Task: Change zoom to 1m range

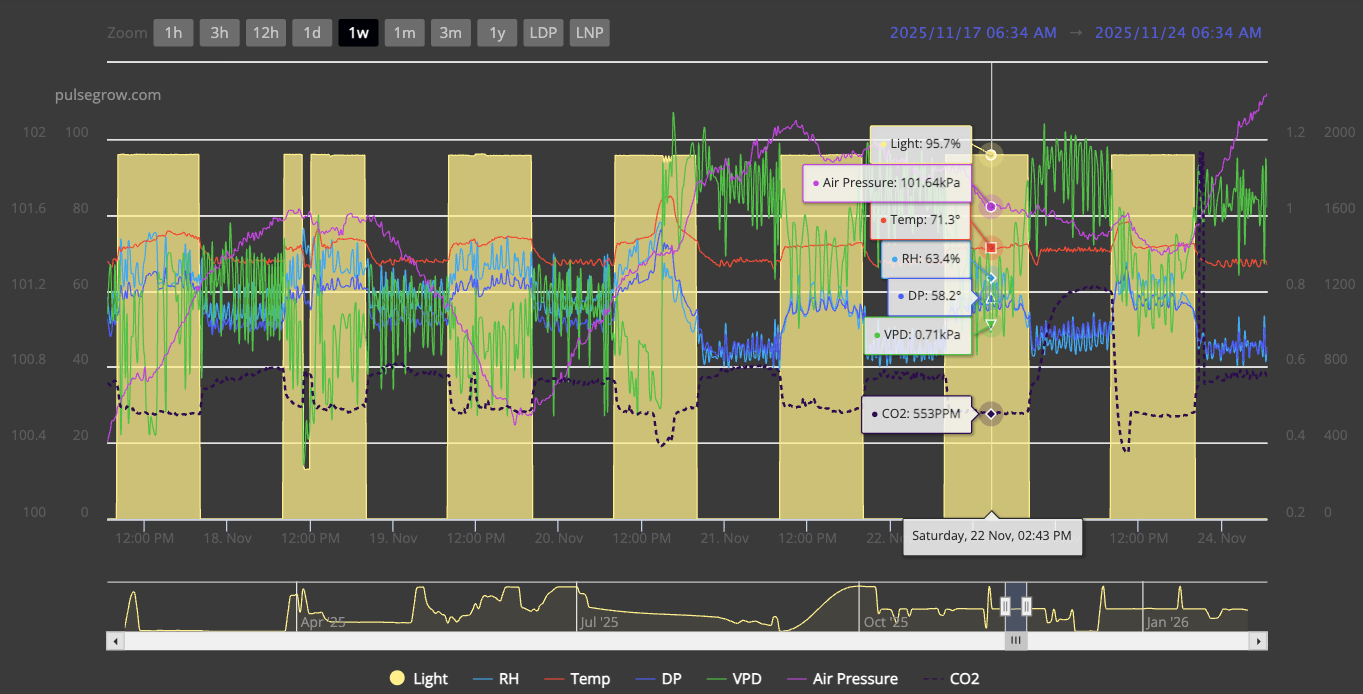Action: coord(404,33)
